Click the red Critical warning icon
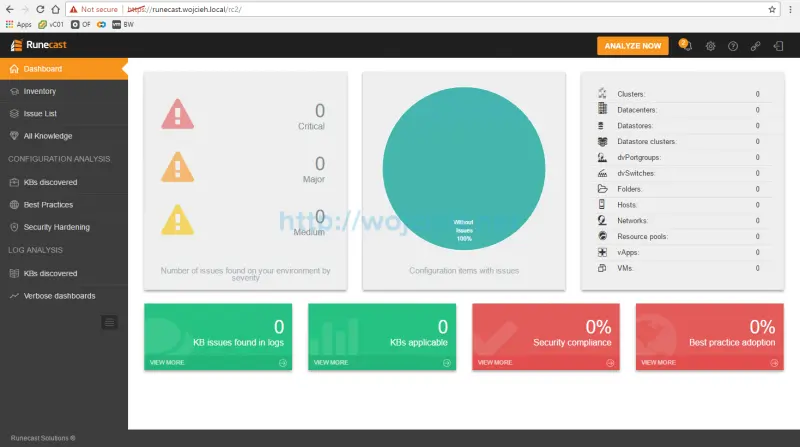 pyautogui.click(x=178, y=114)
